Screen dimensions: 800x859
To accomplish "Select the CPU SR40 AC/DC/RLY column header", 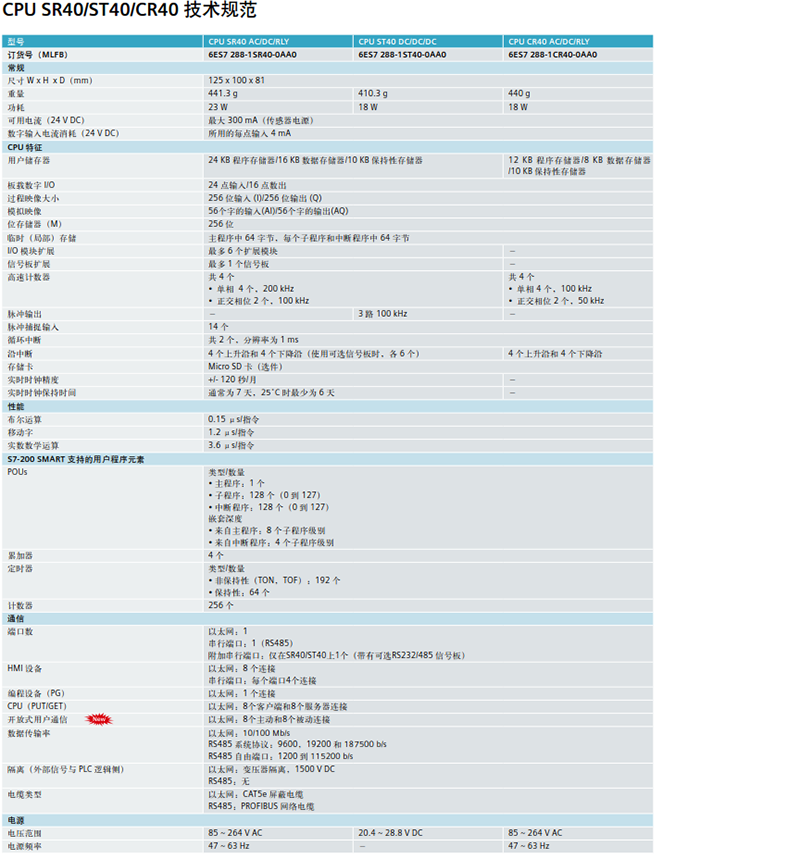I will pyautogui.click(x=250, y=42).
